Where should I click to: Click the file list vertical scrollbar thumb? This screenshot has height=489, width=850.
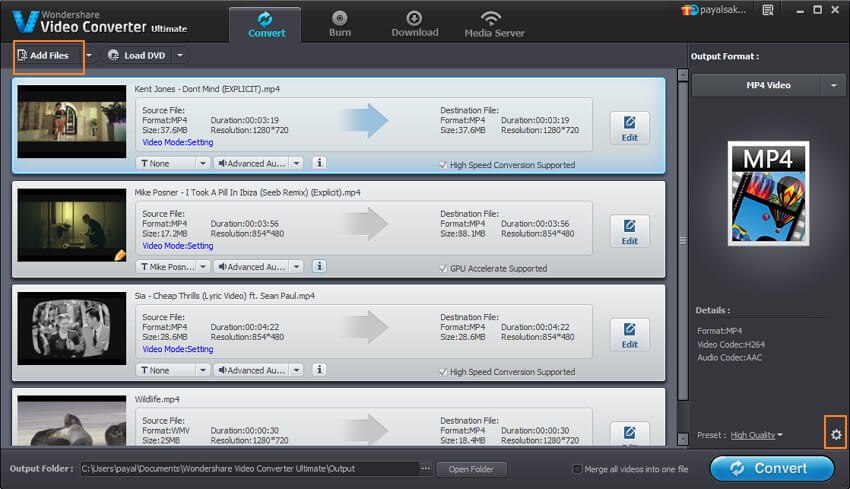pyautogui.click(x=683, y=241)
